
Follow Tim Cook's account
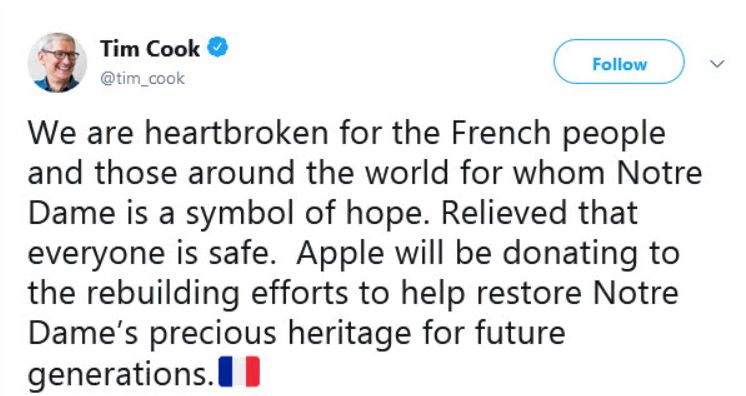(x=619, y=62)
